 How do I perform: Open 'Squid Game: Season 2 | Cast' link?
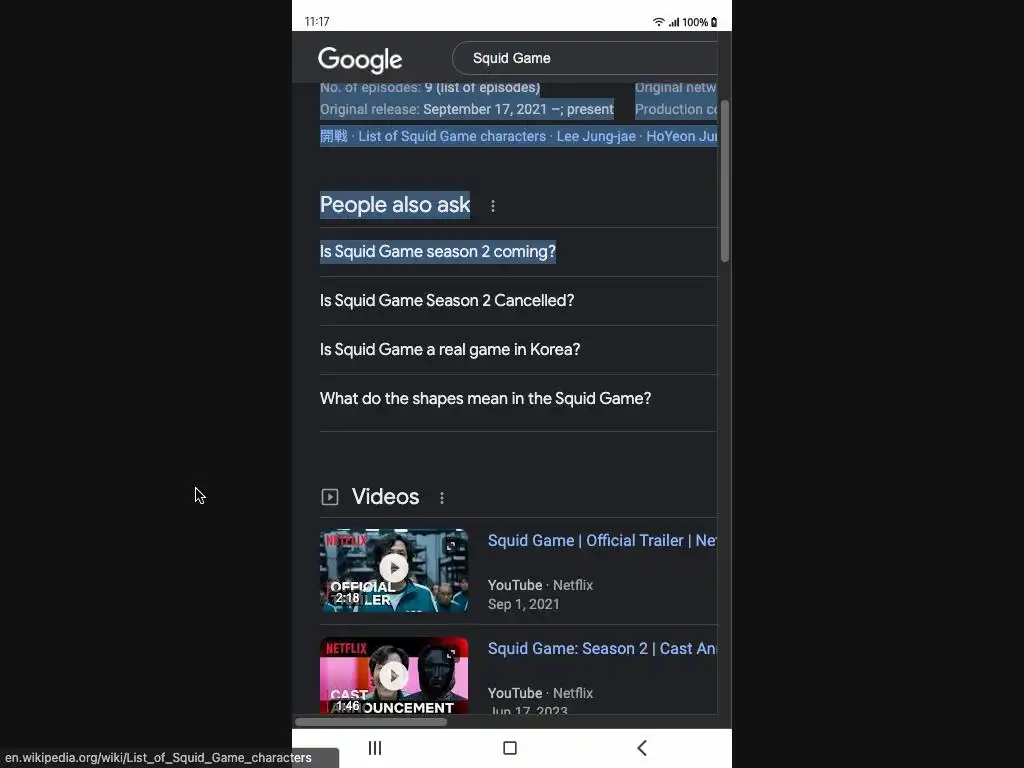[602, 648]
